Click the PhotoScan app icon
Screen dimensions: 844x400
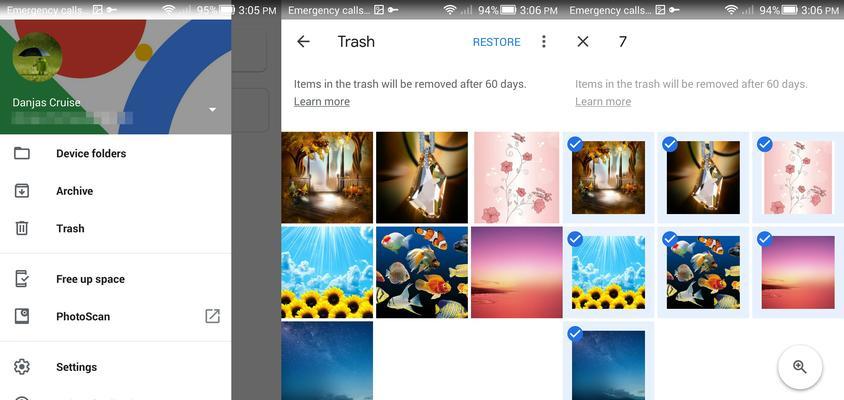[x=22, y=317]
